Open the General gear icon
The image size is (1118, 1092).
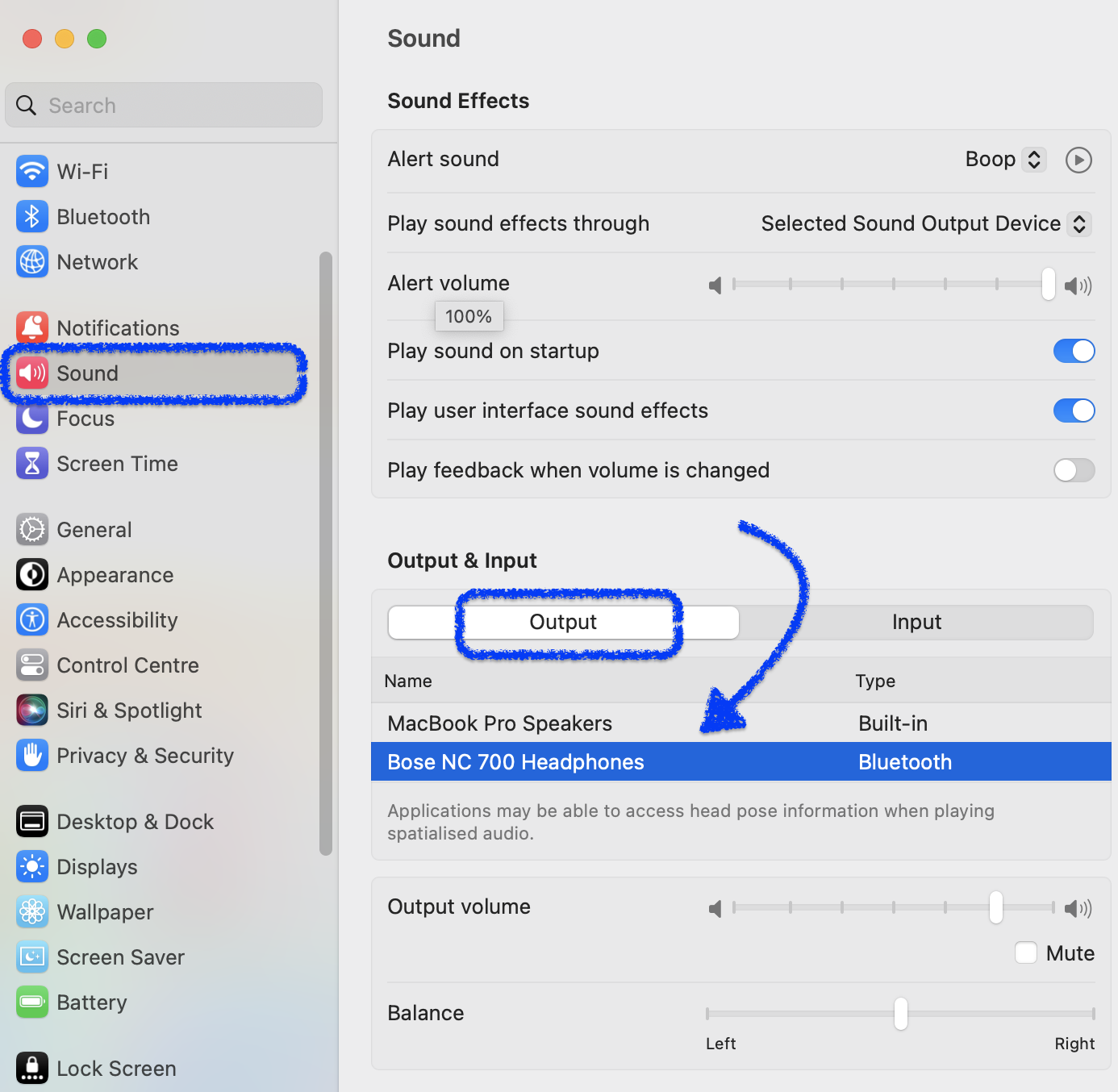[x=32, y=530]
